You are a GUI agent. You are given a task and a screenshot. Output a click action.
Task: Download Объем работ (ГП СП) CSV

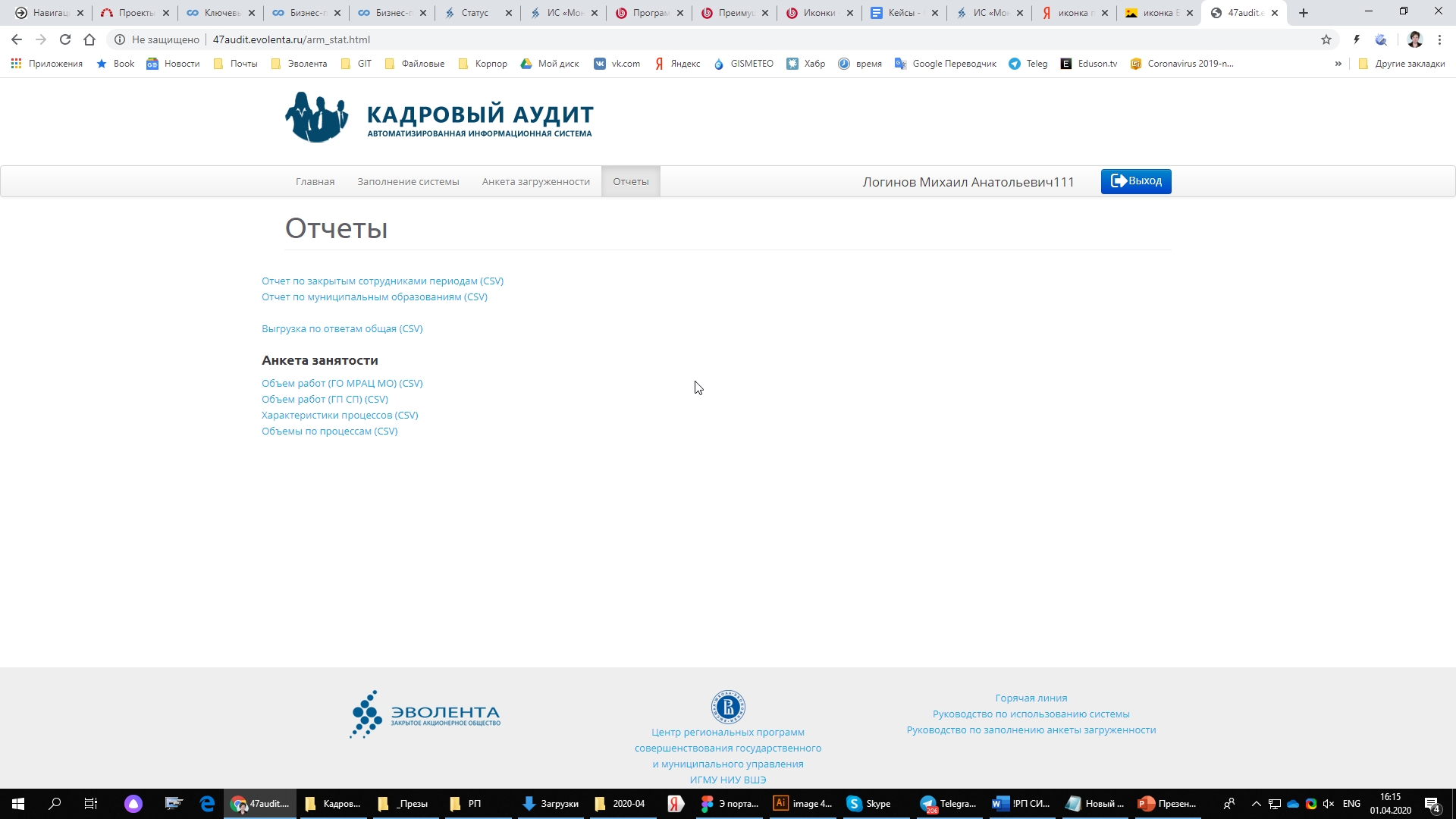[x=325, y=400]
